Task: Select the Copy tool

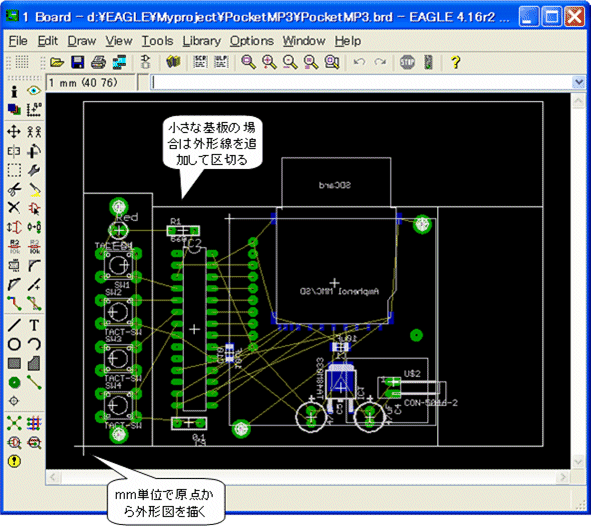Action: 34,132
